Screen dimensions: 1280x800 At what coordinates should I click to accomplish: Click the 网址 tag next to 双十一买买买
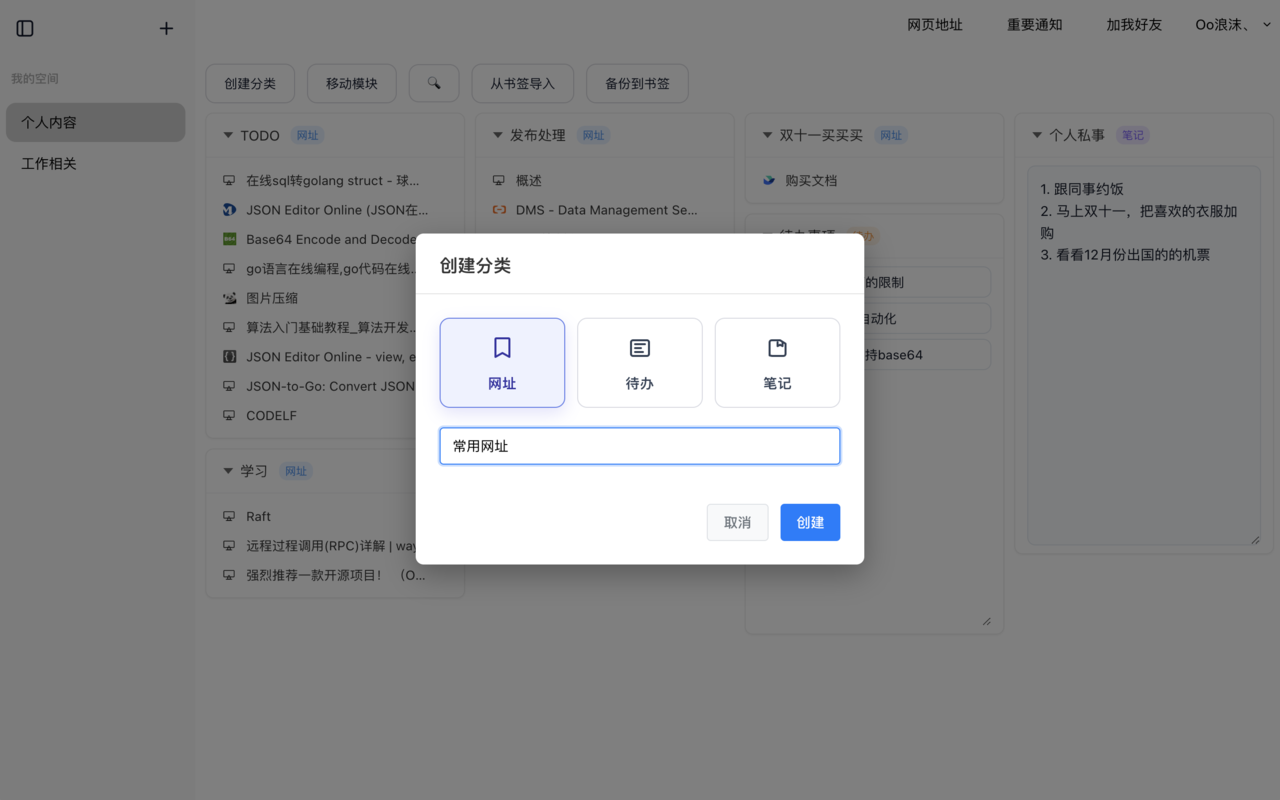pyautogui.click(x=891, y=135)
